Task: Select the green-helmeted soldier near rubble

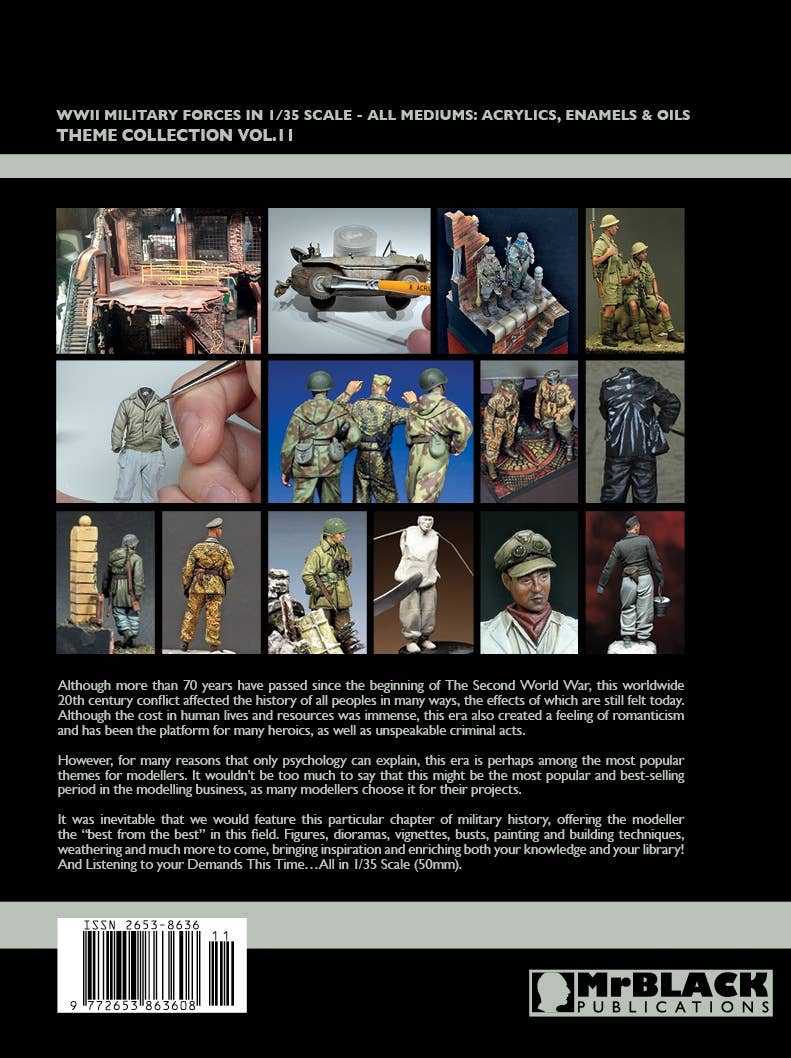Action: [317, 582]
